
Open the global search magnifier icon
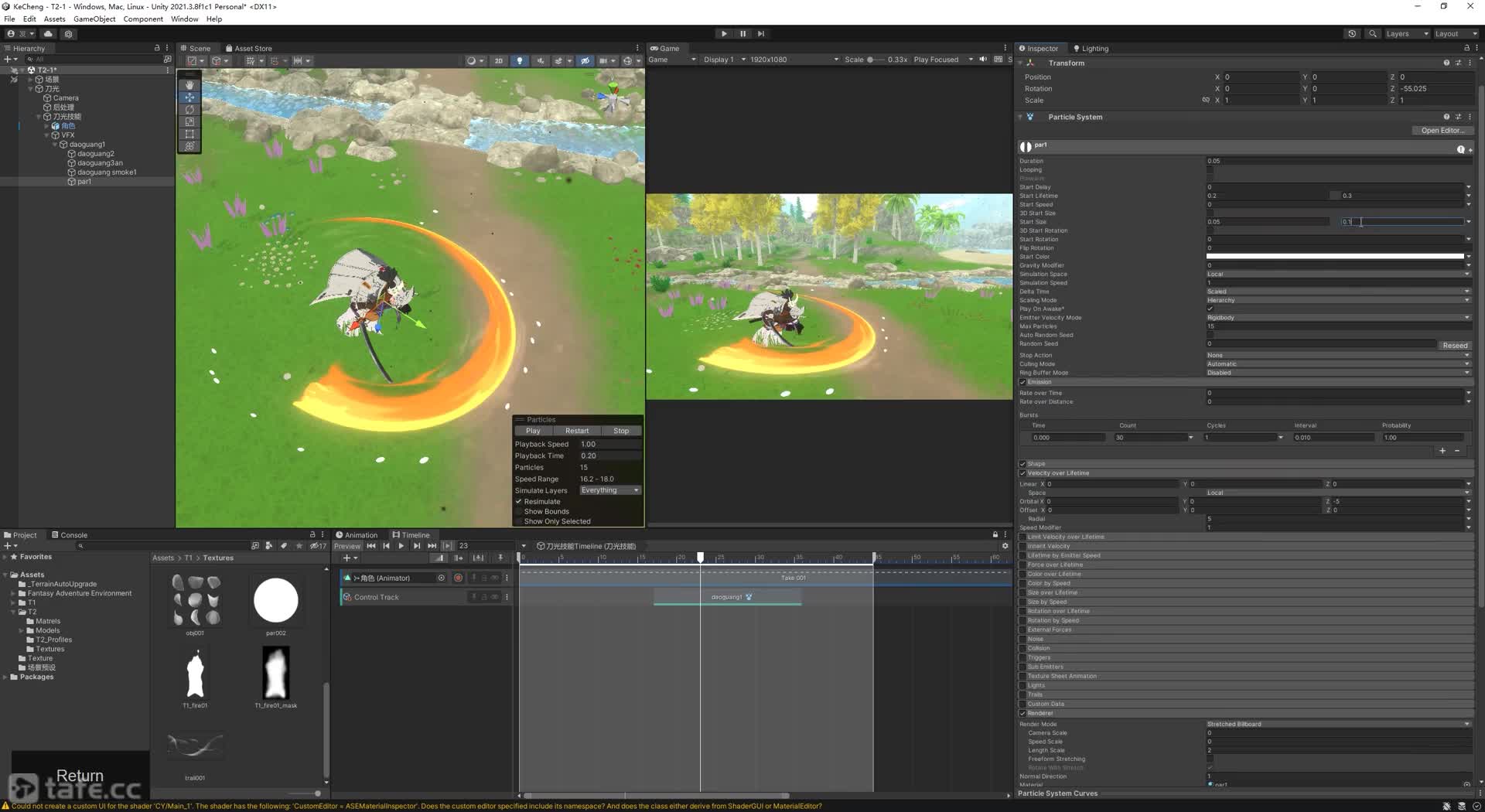pos(1373,34)
